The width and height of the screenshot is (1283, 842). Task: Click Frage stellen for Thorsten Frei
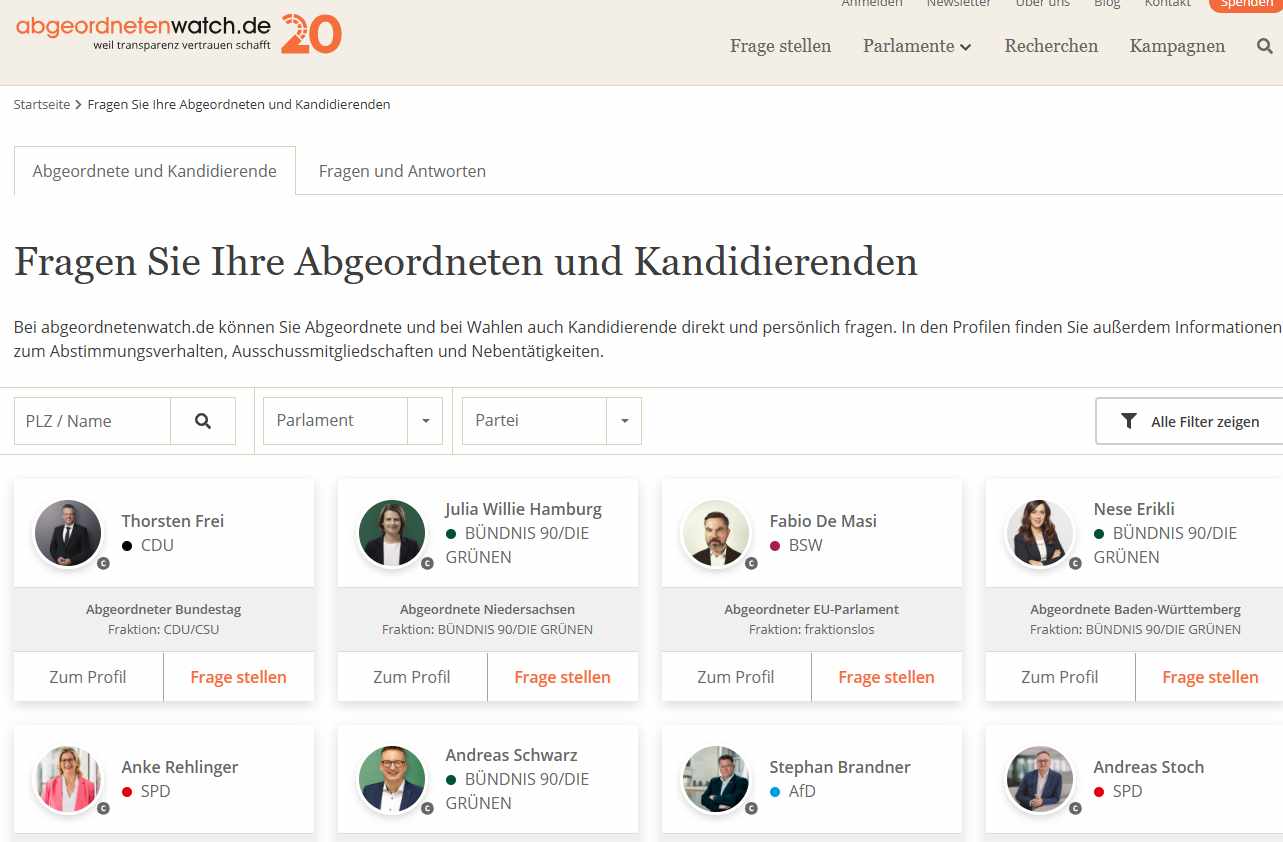[238, 677]
